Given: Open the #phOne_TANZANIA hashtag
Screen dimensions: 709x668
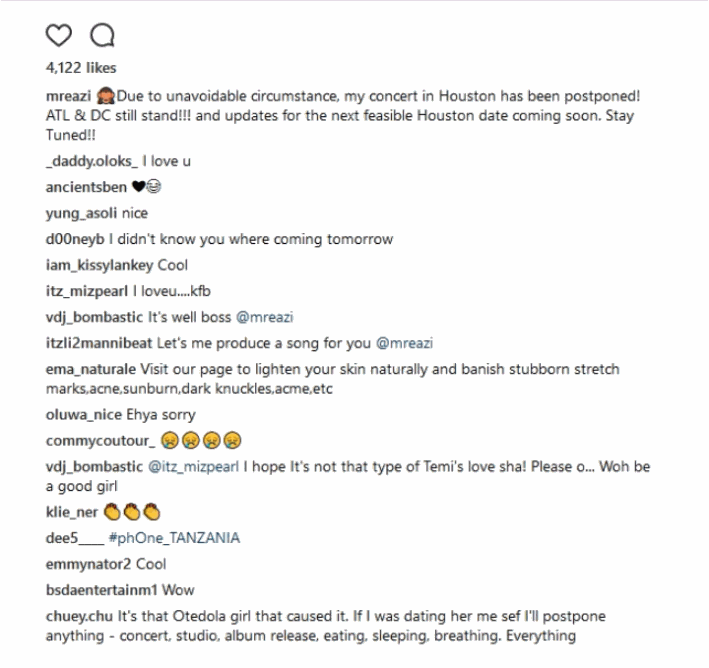Looking at the screenshot, I should (174, 538).
